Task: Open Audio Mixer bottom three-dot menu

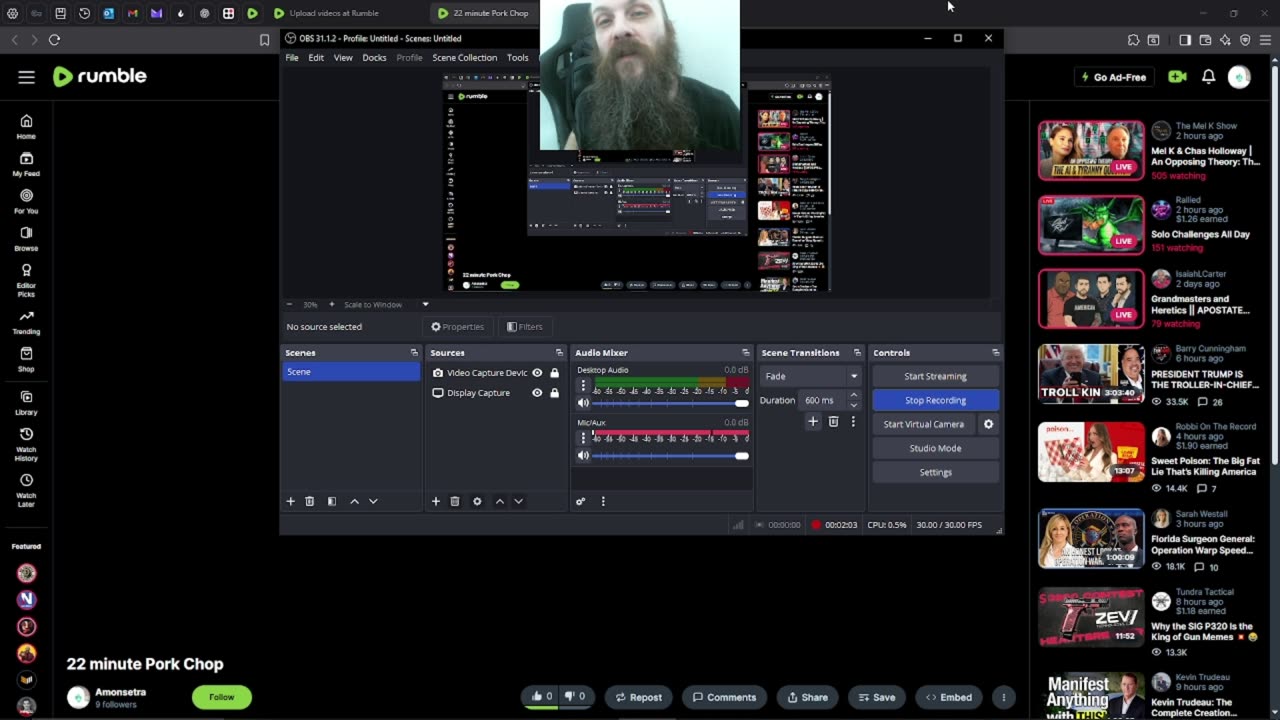Action: coord(603,501)
